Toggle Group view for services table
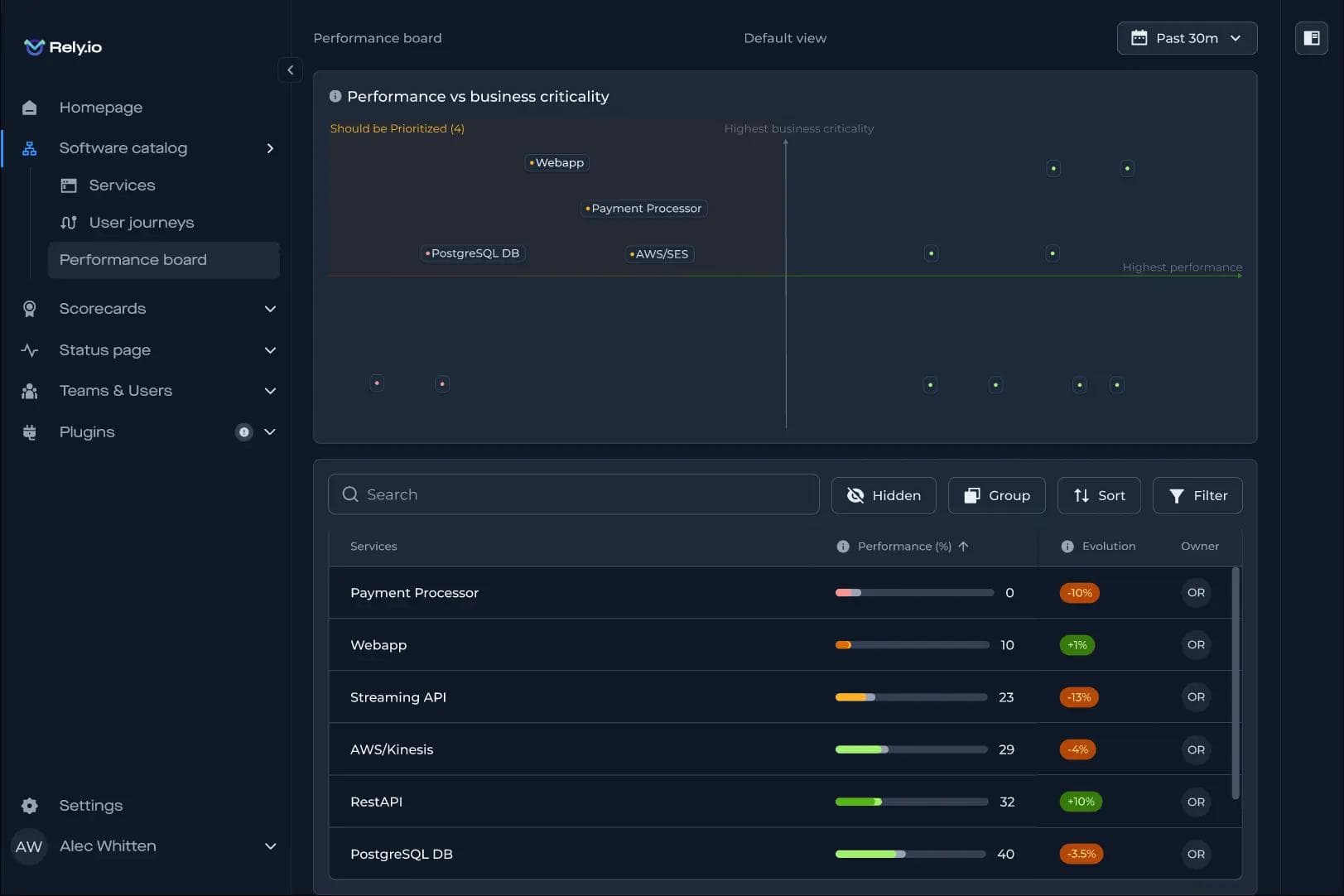This screenshot has height=896, width=1344. pyautogui.click(x=996, y=495)
